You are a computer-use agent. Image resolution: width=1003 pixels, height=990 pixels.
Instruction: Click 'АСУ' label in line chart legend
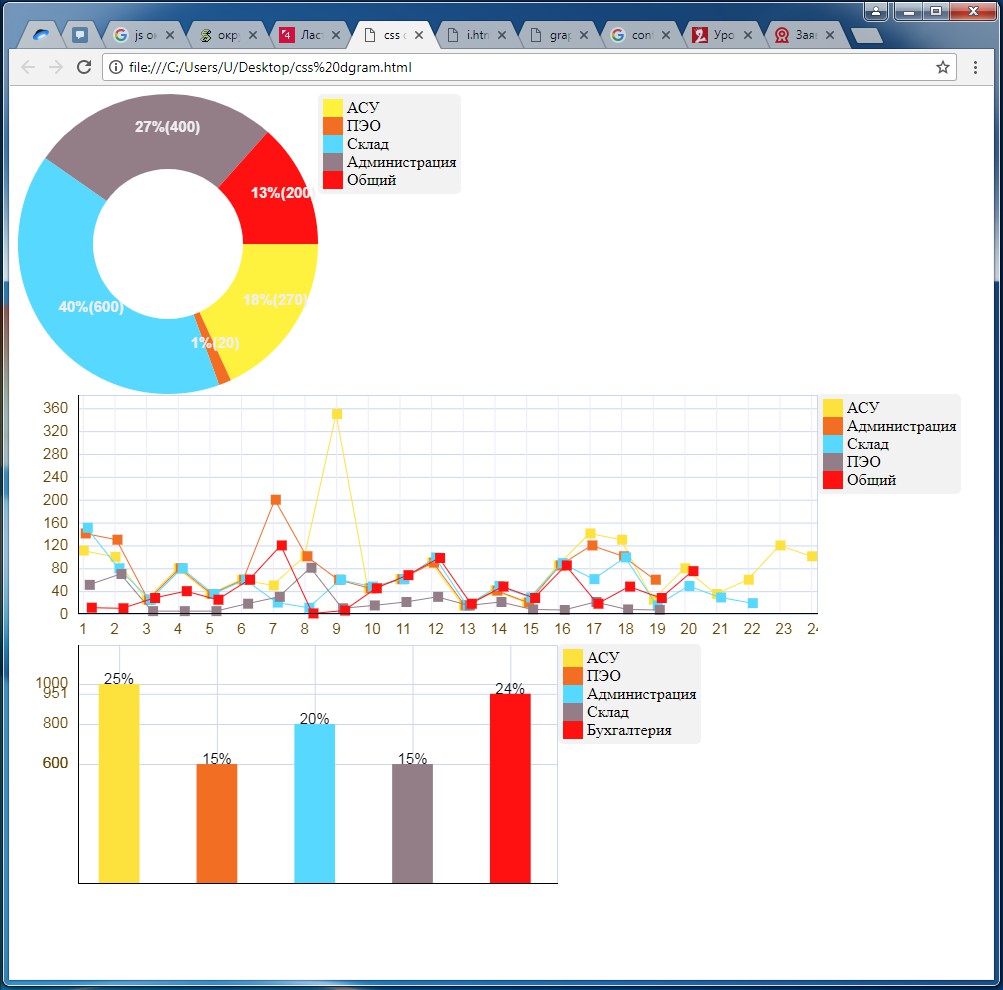(863, 407)
